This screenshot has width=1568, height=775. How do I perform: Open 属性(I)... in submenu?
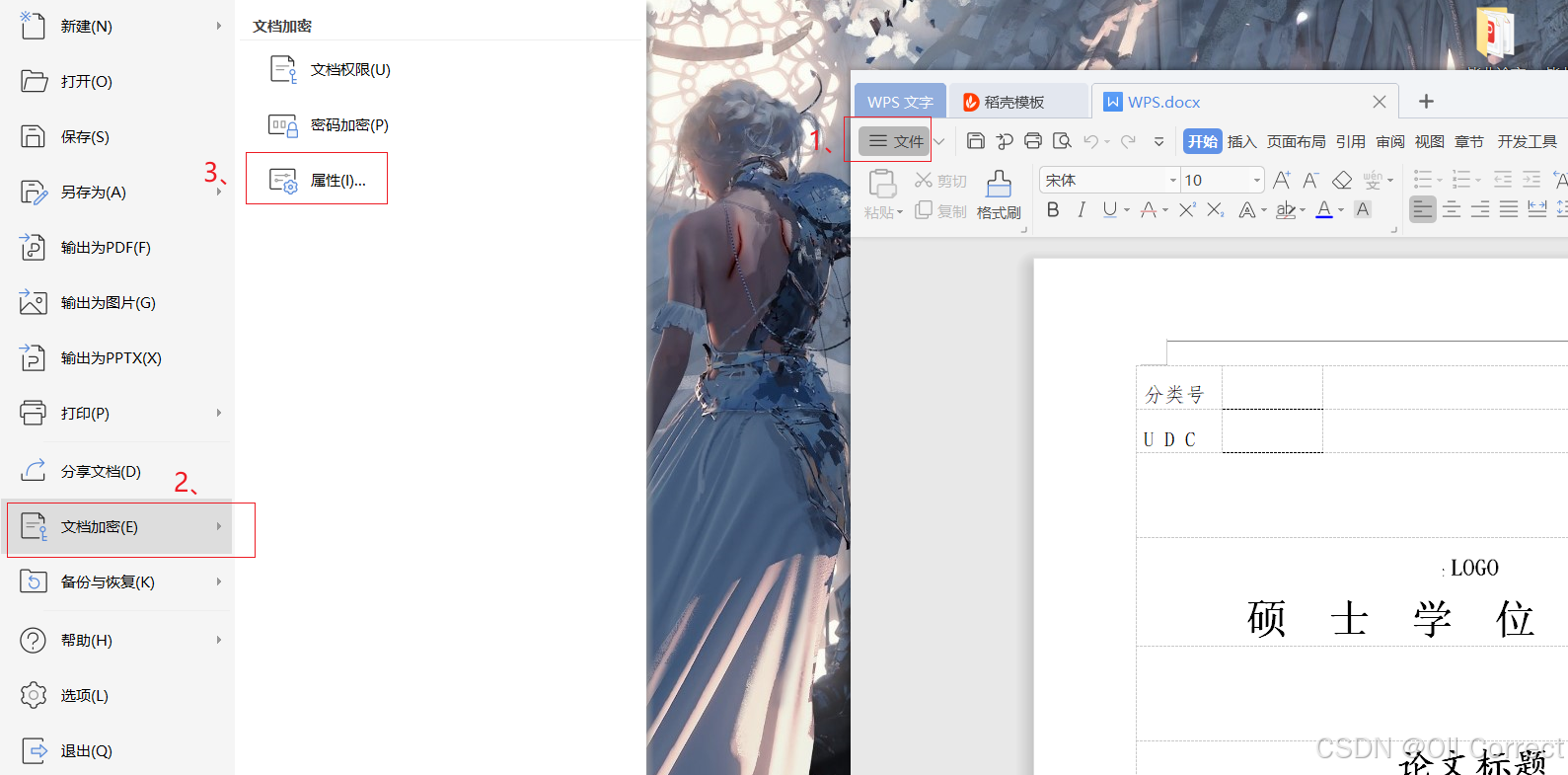pyautogui.click(x=317, y=181)
